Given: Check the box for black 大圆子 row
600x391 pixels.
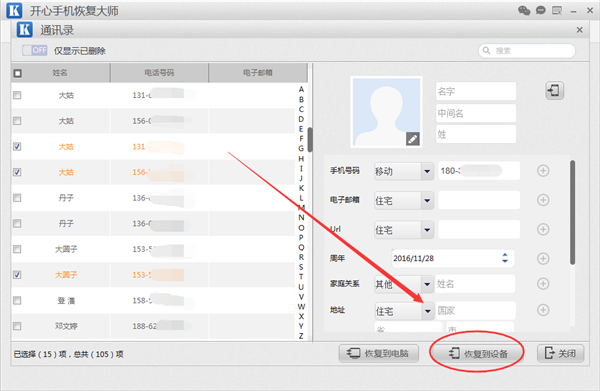Looking at the screenshot, I should coord(17,249).
